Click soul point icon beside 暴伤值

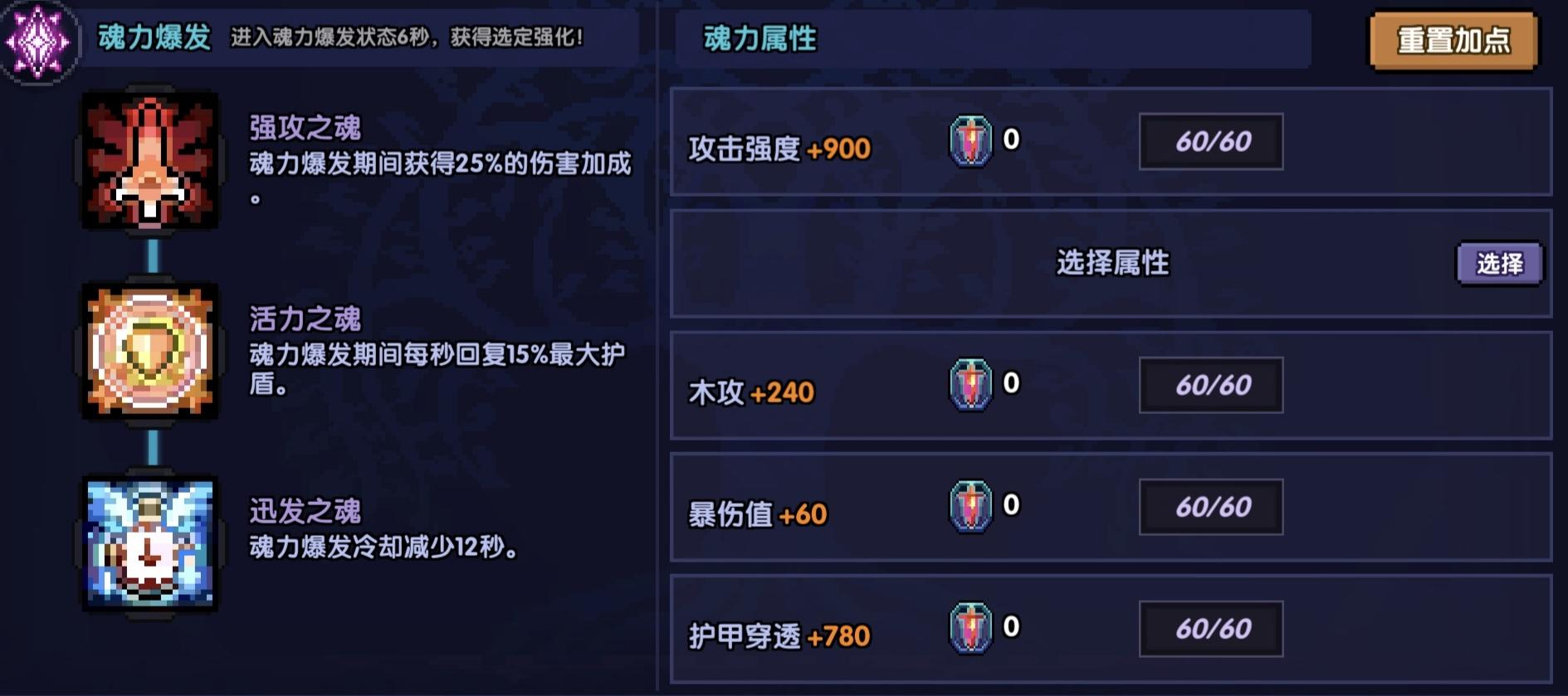tap(970, 507)
